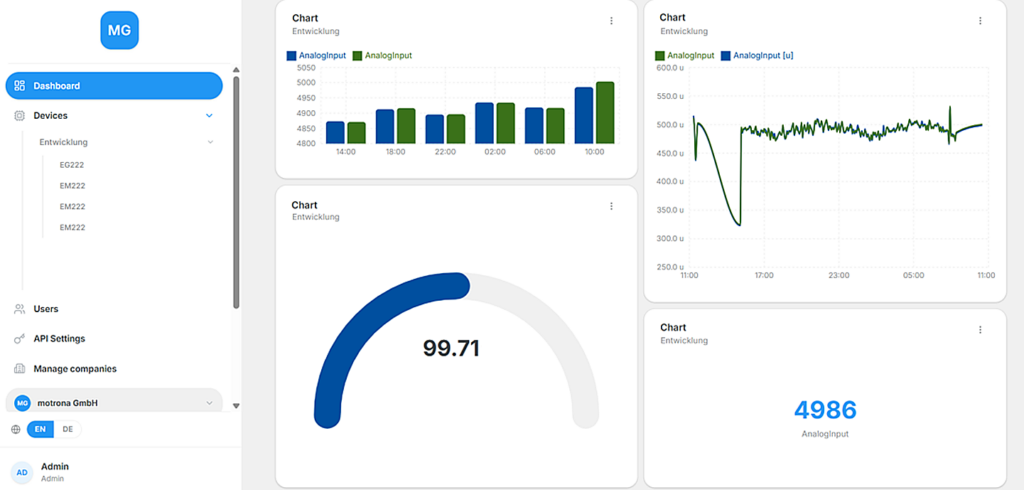The image size is (1024, 490).
Task: Toggle green AnalogInput series in bar chart legend
Action: (x=383, y=56)
